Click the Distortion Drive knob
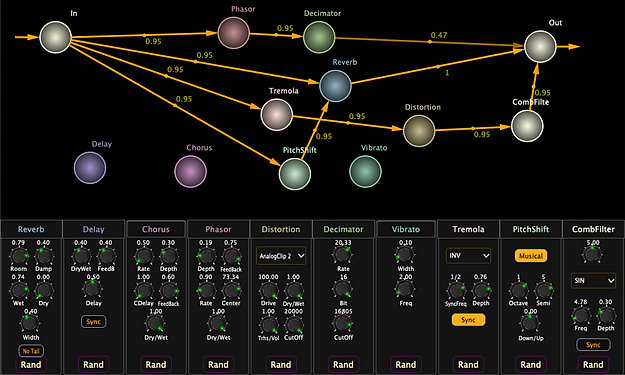The width and height of the screenshot is (625, 375). click(x=269, y=291)
